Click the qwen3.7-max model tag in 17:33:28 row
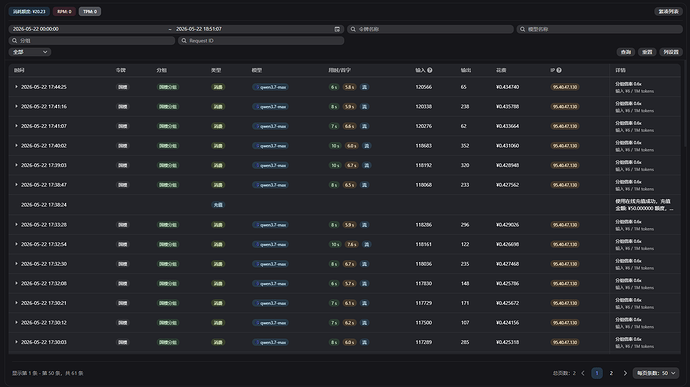The height and width of the screenshot is (387, 690). pyautogui.click(x=271, y=225)
